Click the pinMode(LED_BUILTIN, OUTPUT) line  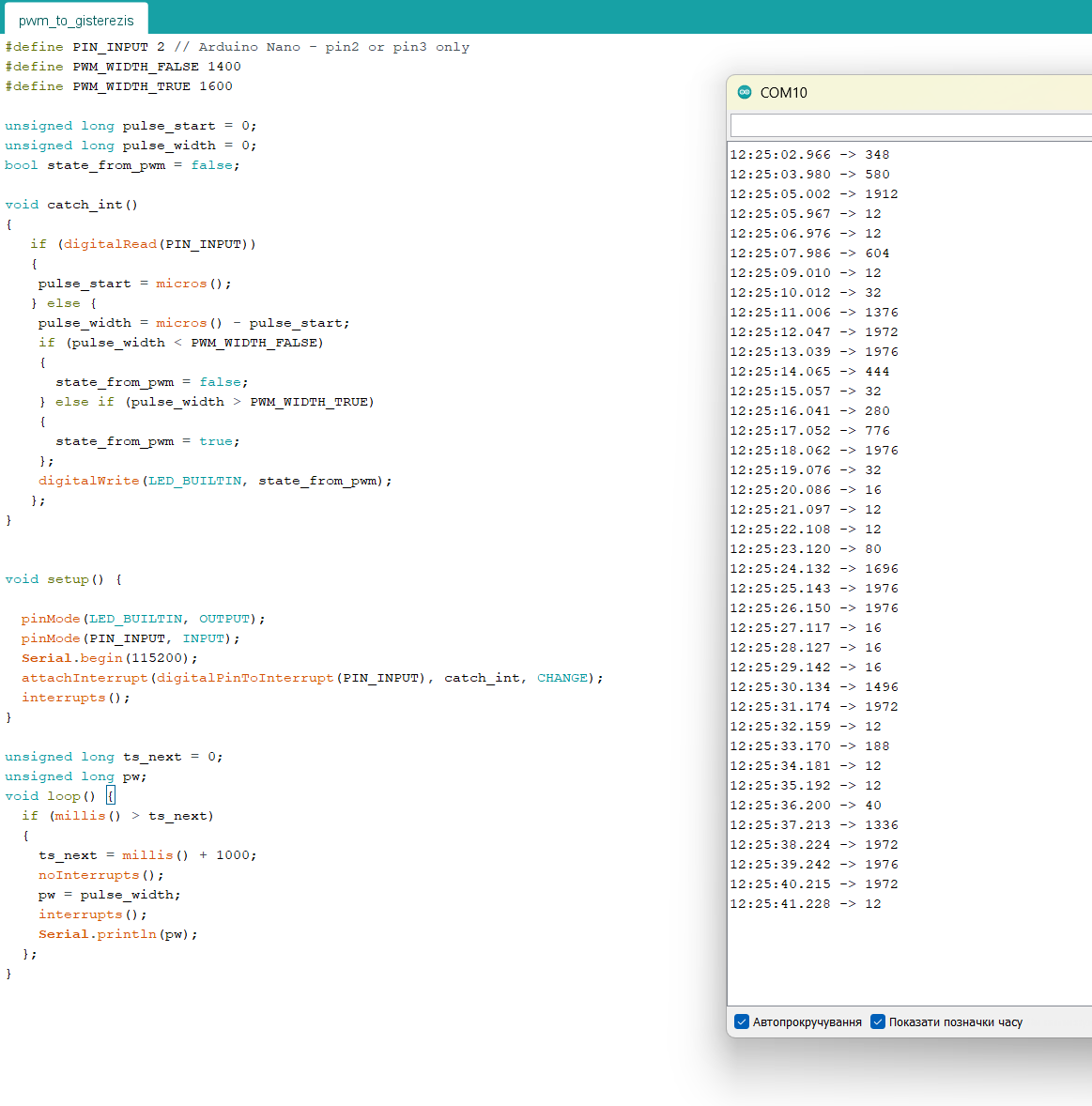point(144,620)
